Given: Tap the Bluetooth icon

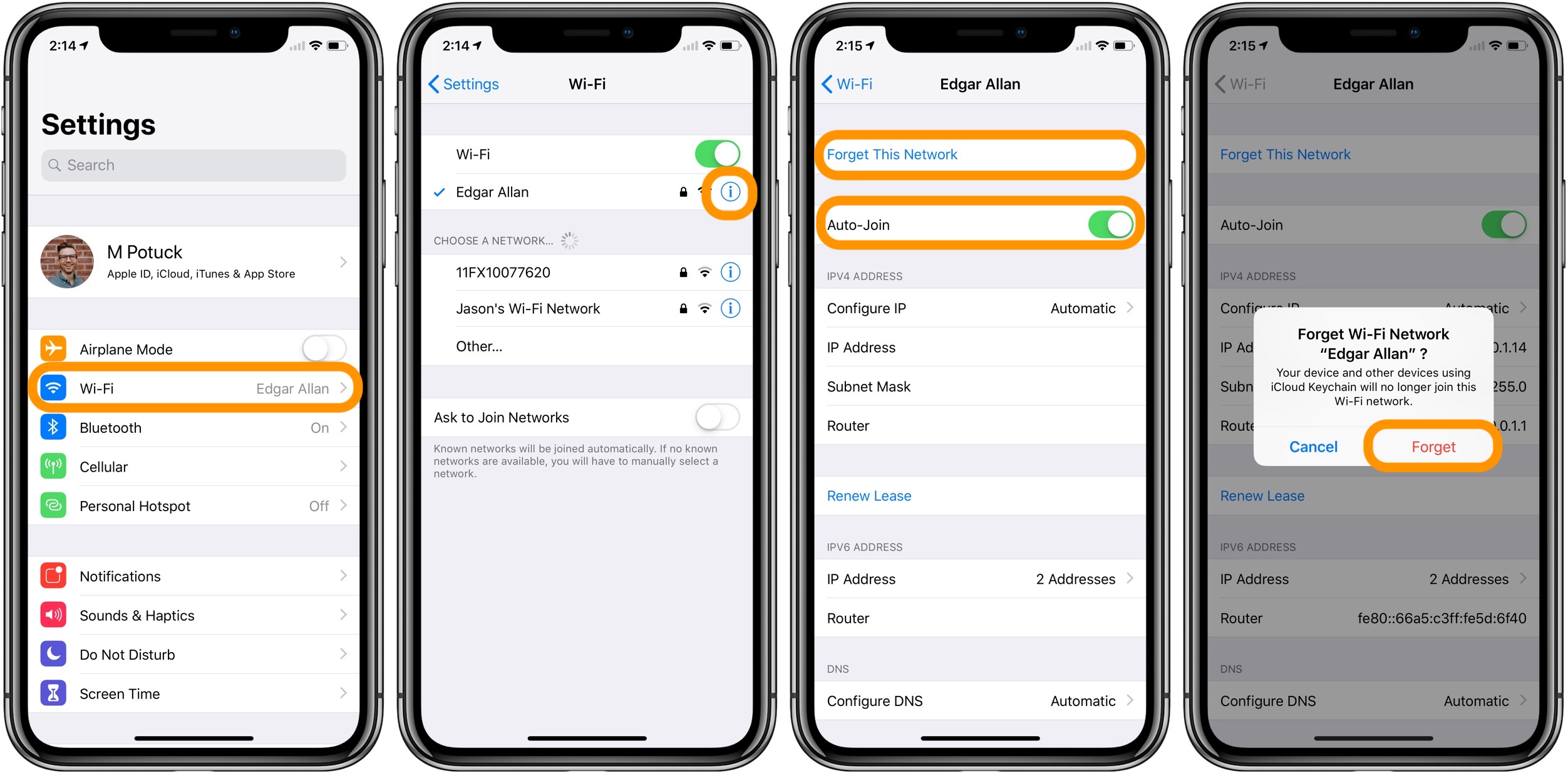Looking at the screenshot, I should 55,430.
